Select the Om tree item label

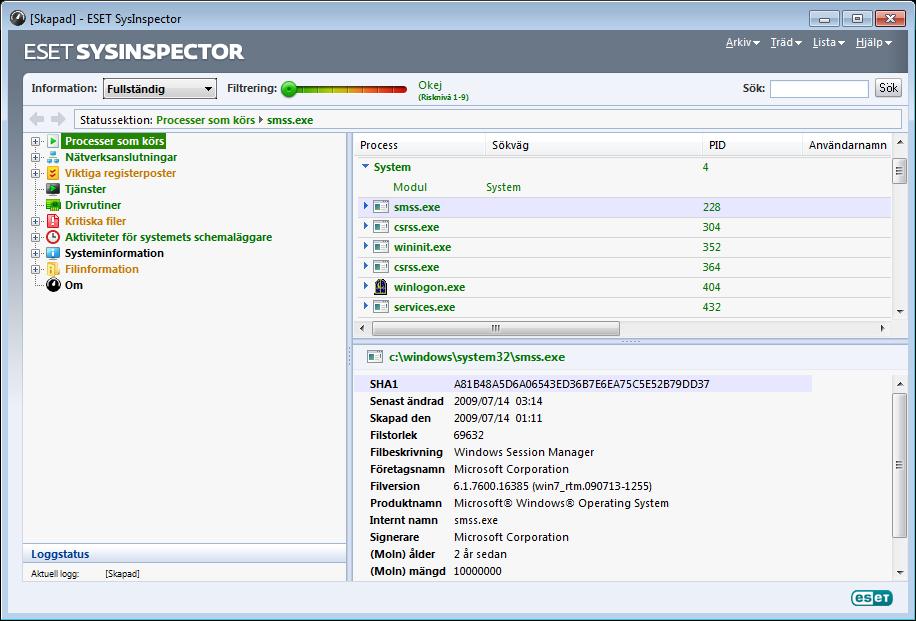(x=74, y=285)
